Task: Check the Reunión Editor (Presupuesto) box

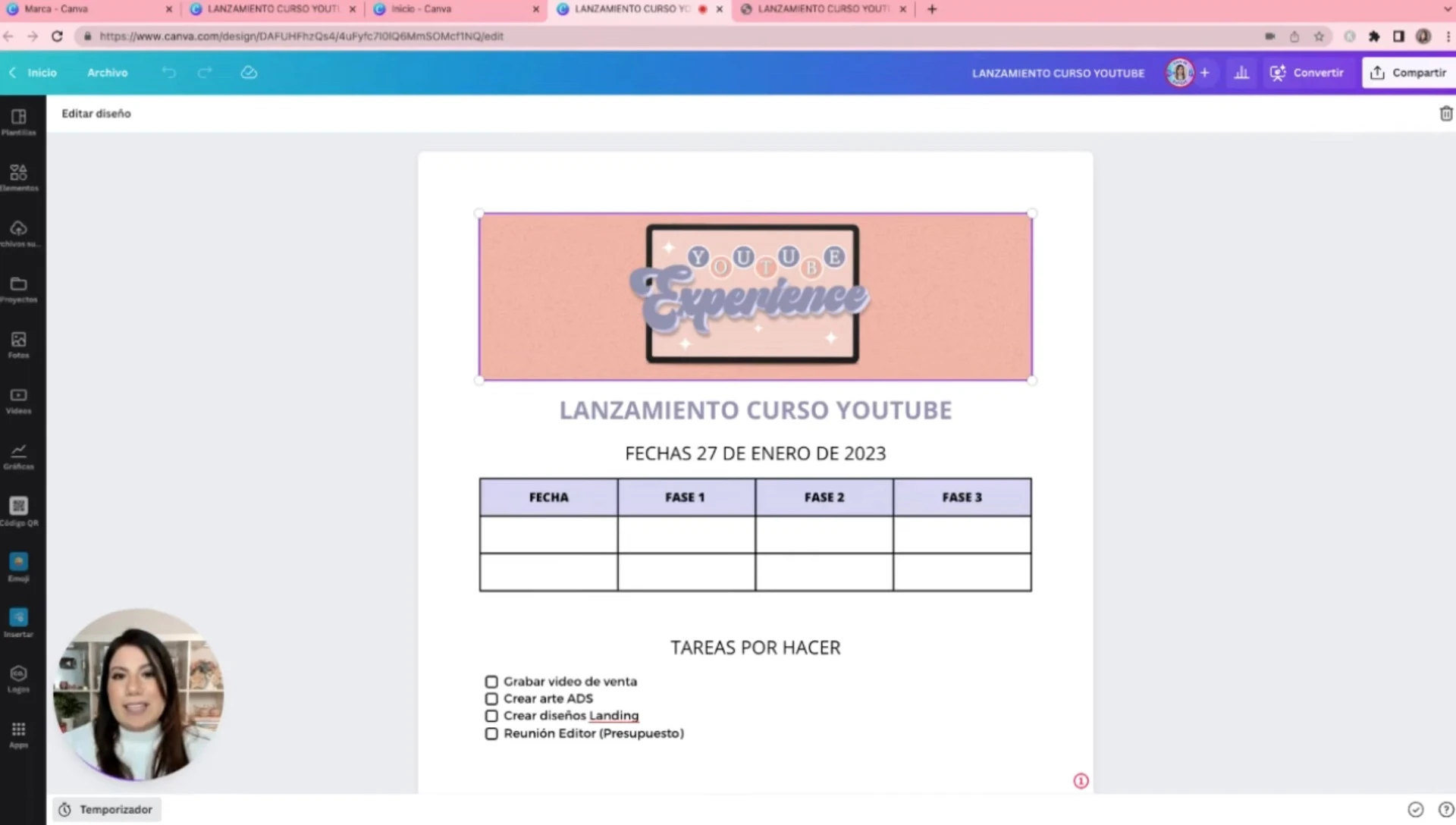Action: (491, 734)
